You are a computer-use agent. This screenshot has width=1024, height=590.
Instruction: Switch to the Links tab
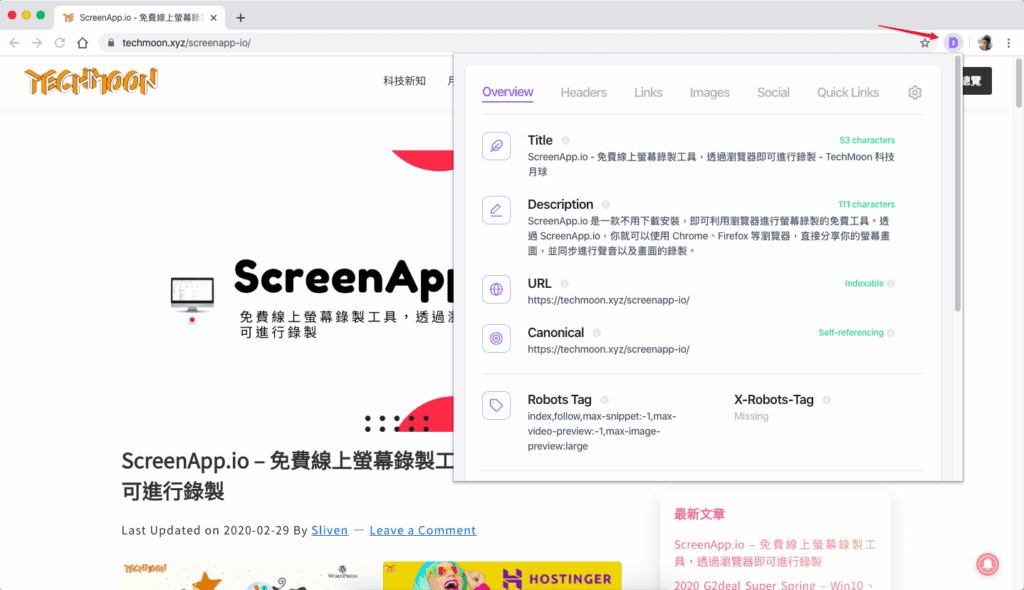point(648,93)
